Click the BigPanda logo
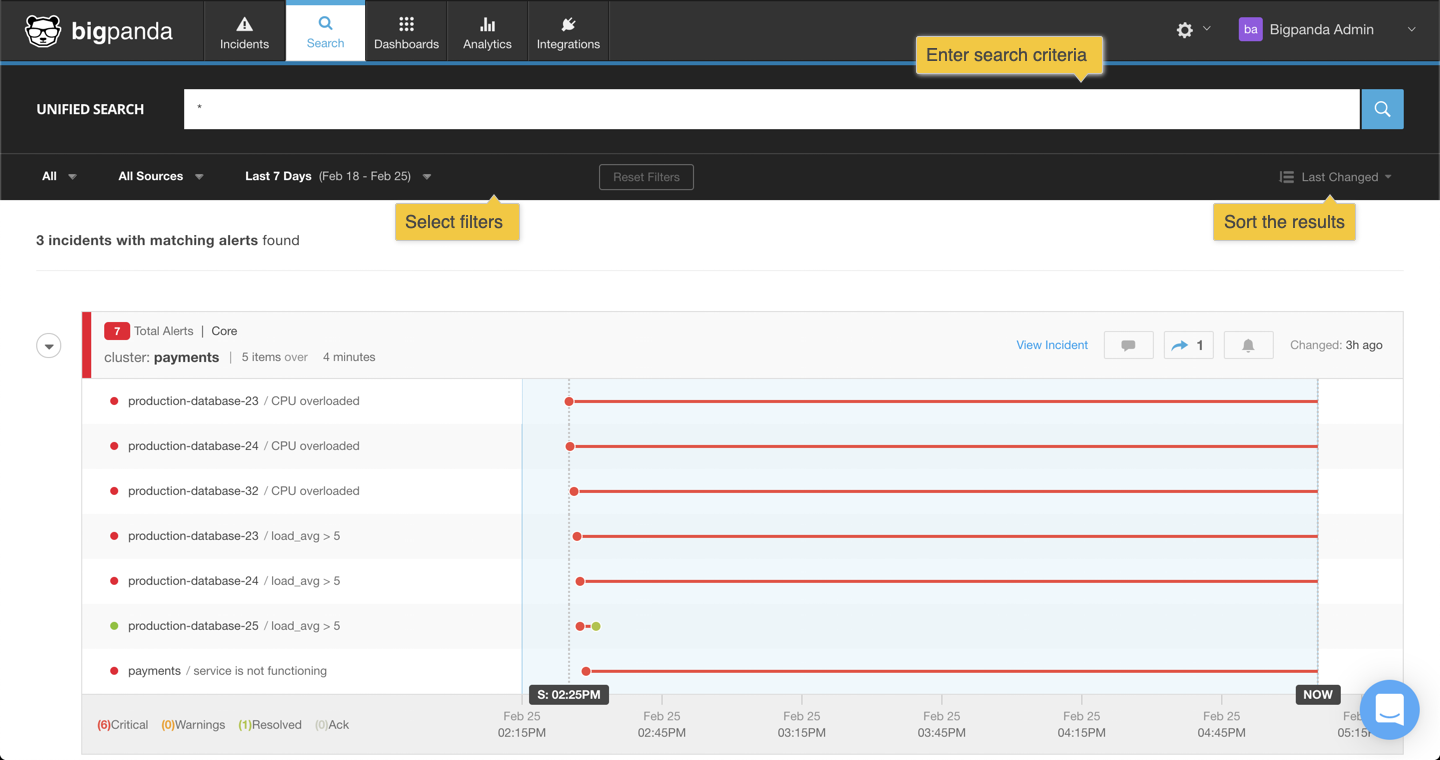Screen dimensions: 1440x760 click(98, 31)
